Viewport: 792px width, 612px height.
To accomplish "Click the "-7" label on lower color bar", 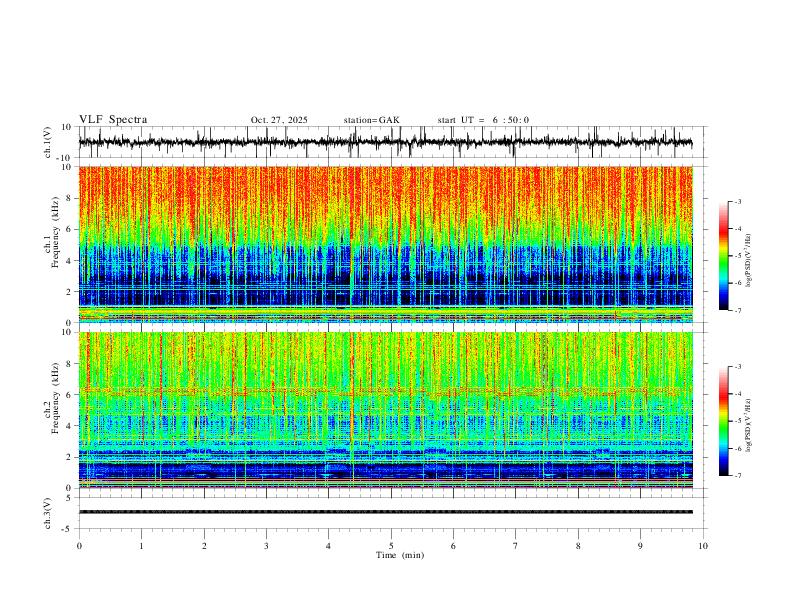I will (x=737, y=475).
